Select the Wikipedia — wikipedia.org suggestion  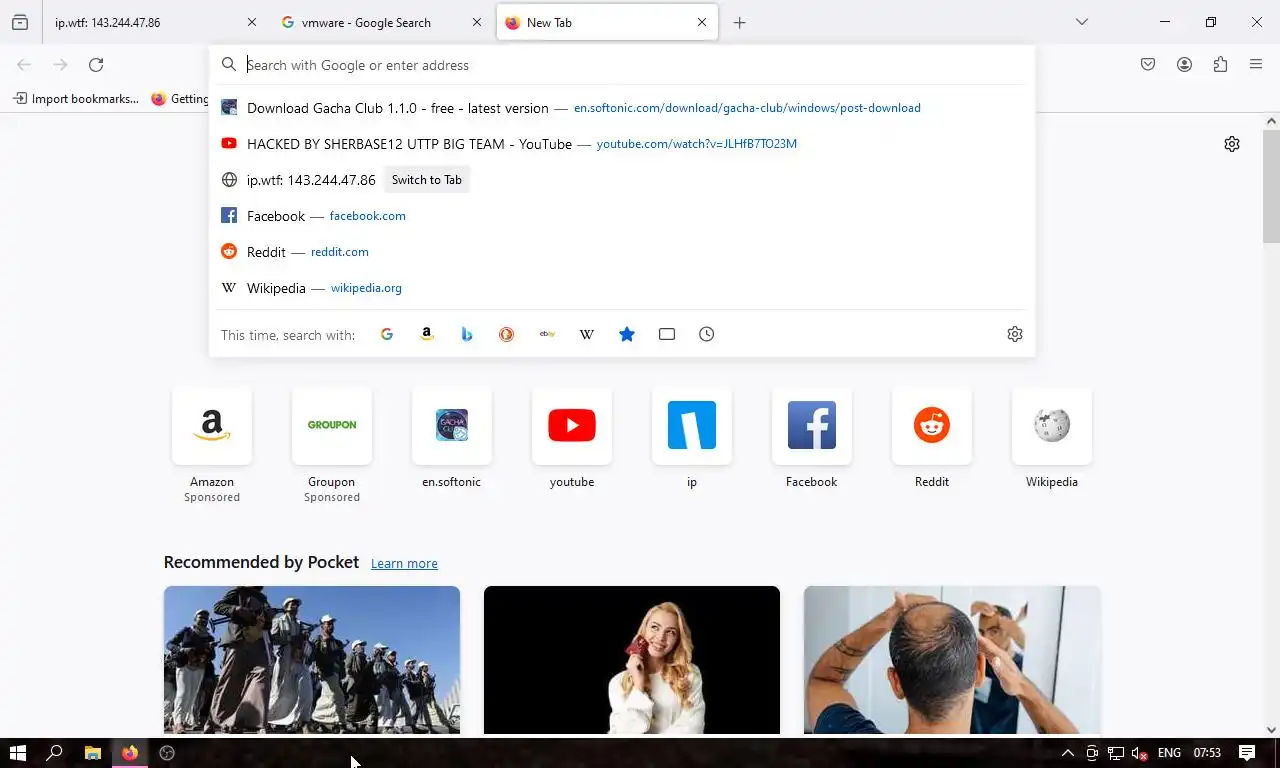click(622, 288)
